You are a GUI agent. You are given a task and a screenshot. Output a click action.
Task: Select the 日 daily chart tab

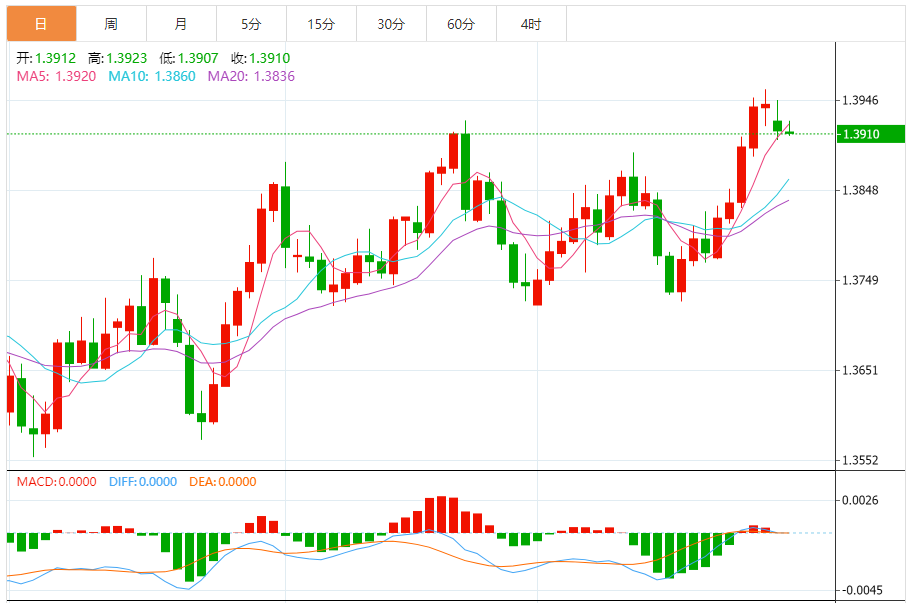(x=41, y=24)
